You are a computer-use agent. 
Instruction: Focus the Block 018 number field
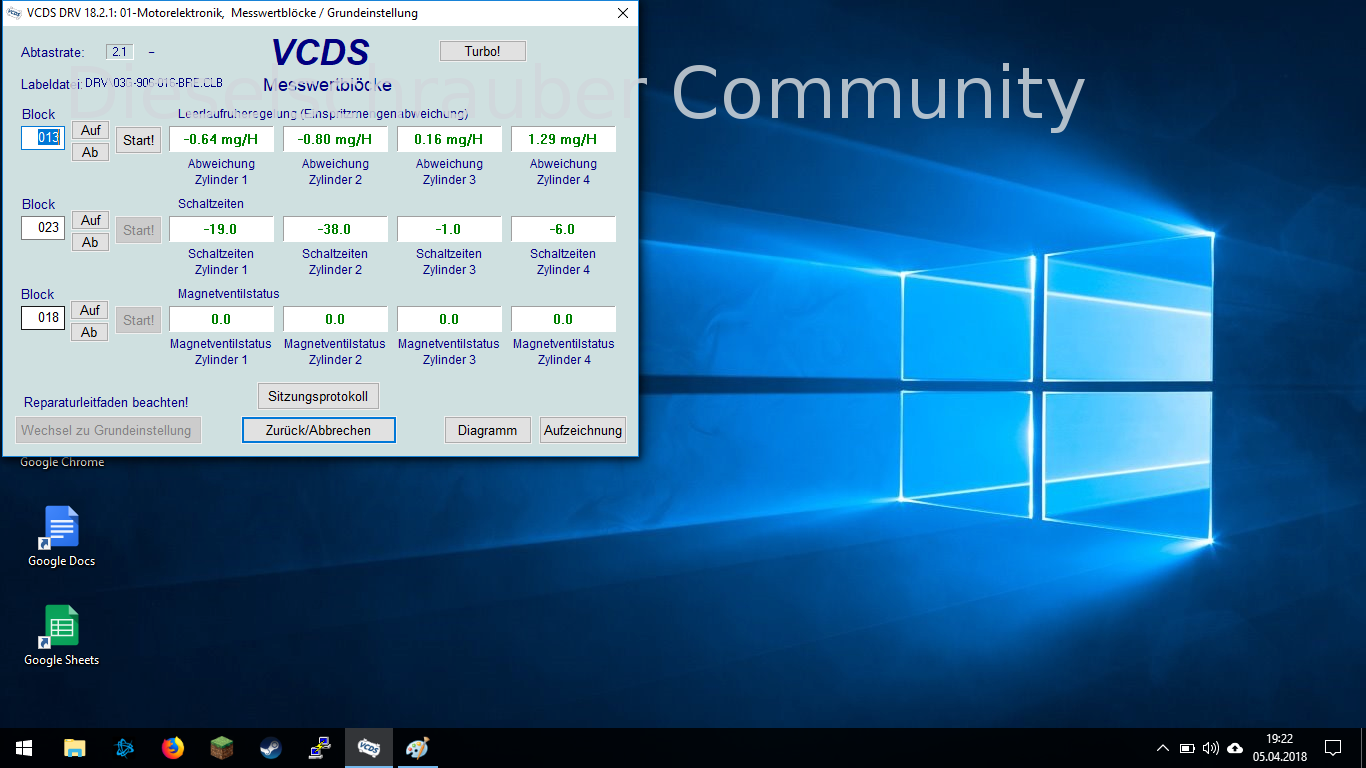[43, 318]
